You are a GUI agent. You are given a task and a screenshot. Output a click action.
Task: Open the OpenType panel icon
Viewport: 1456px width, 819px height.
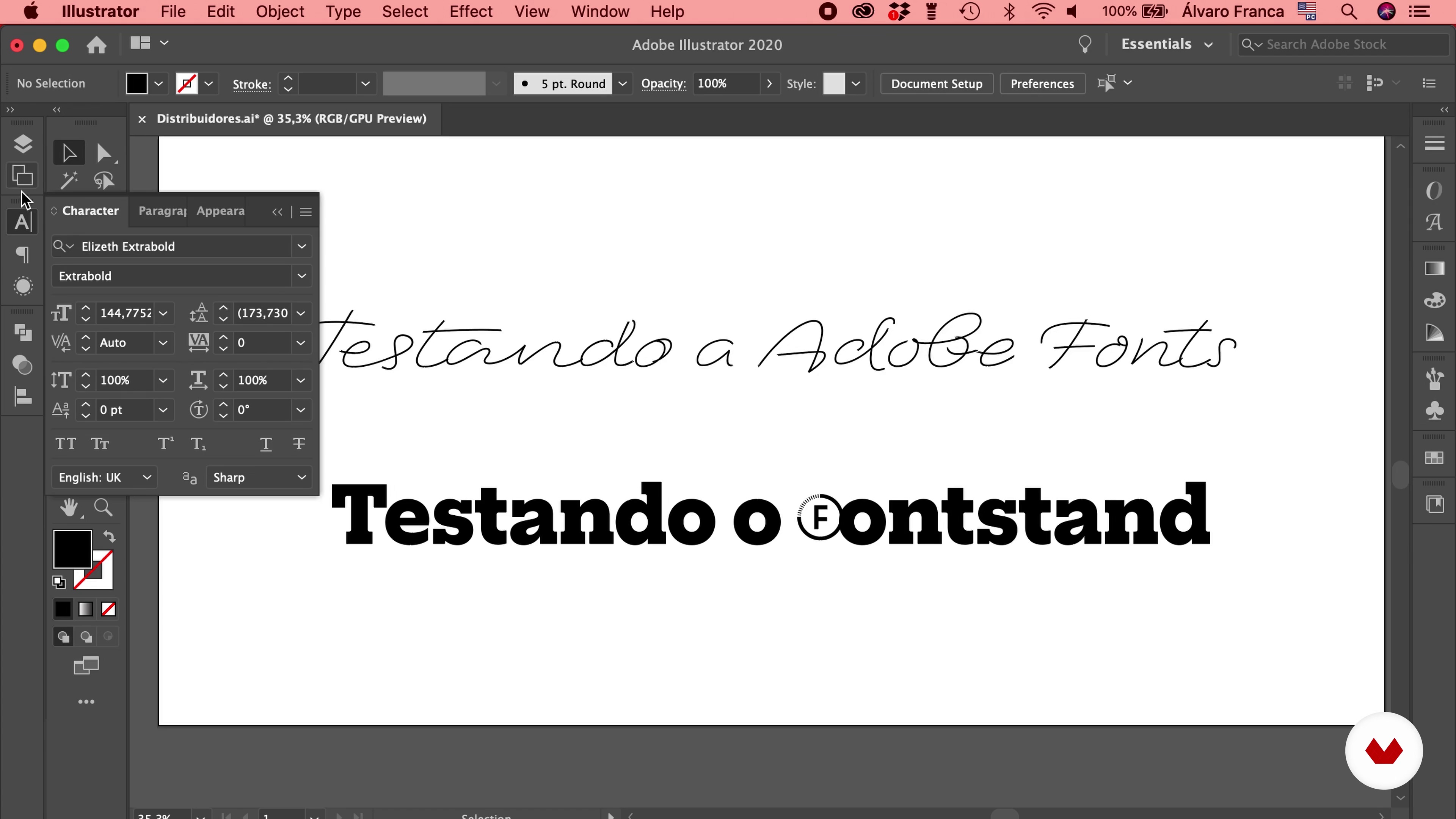(x=1434, y=191)
